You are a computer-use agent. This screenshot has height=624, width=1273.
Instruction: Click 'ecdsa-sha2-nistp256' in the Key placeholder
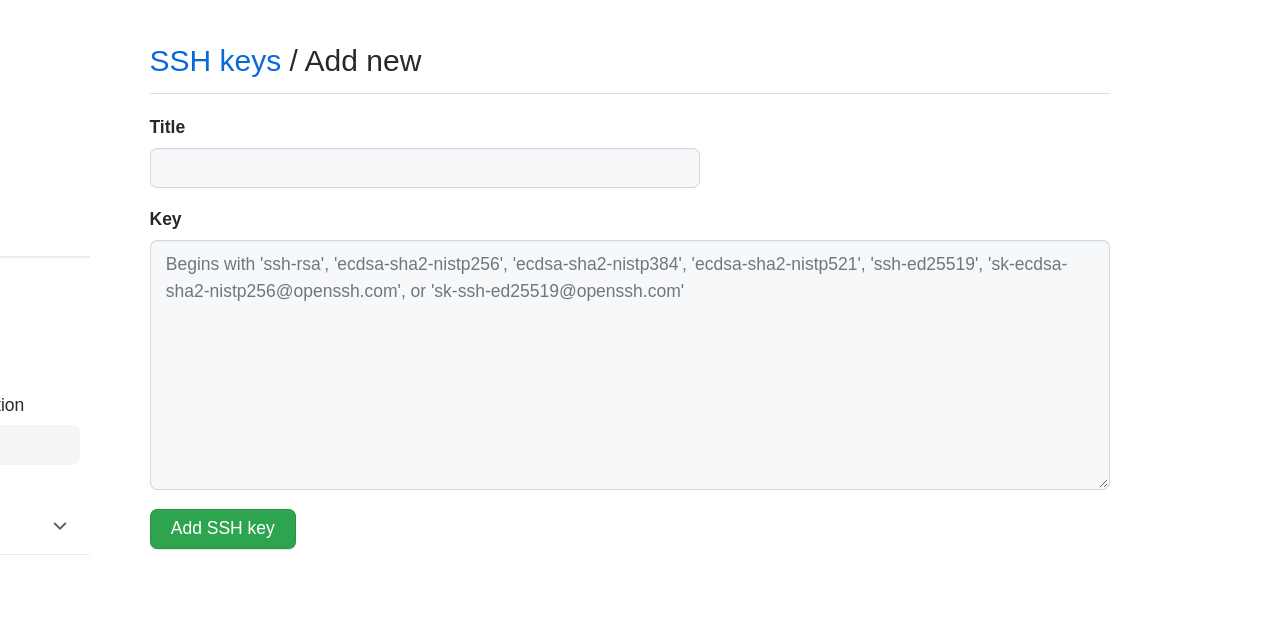point(418,264)
